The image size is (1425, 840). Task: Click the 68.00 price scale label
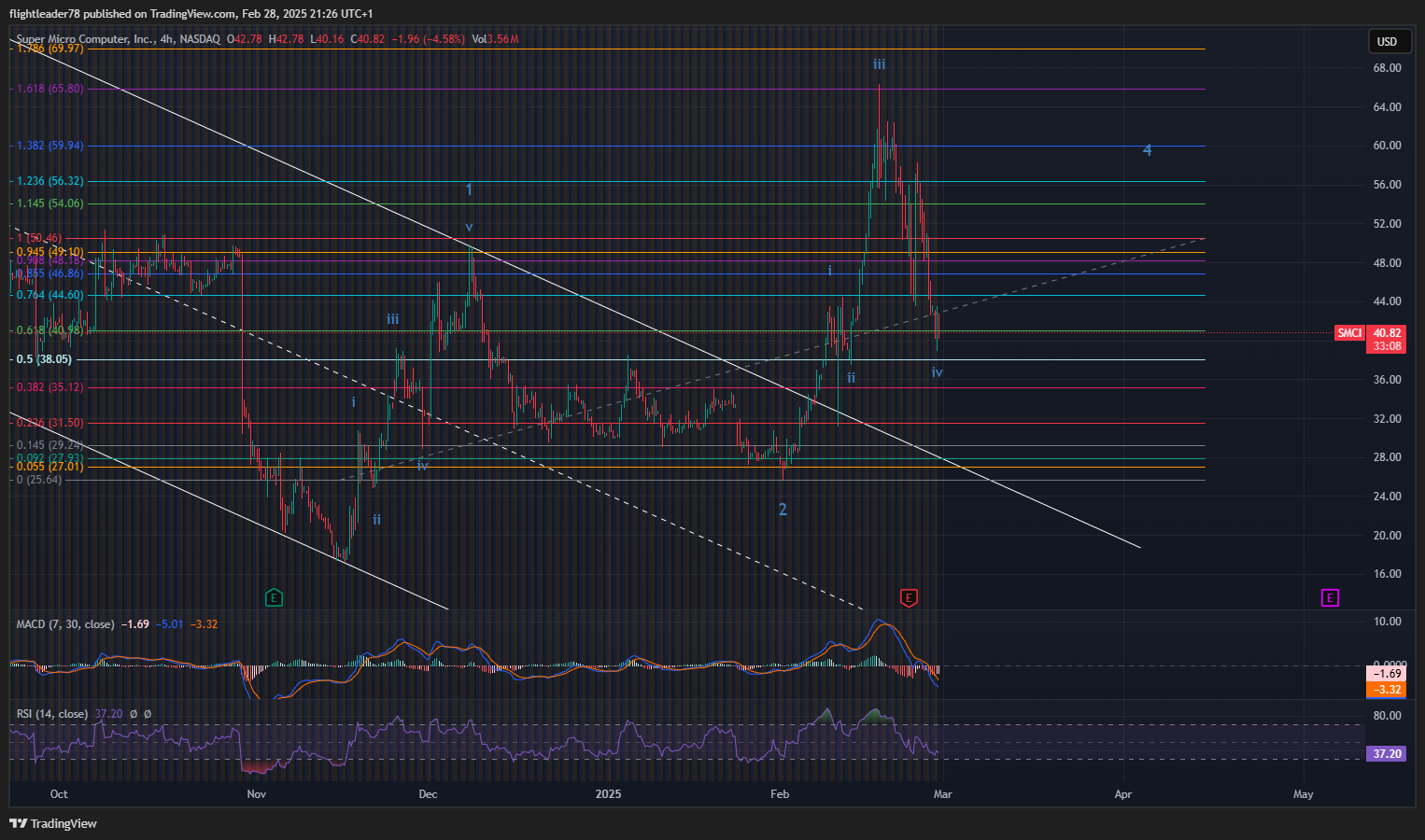pos(1387,68)
